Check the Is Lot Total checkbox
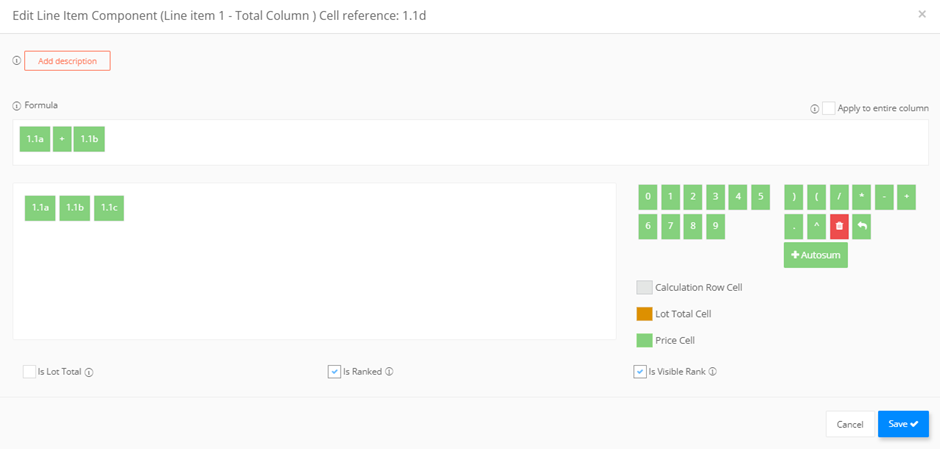The width and height of the screenshot is (940, 449). click(x=29, y=372)
